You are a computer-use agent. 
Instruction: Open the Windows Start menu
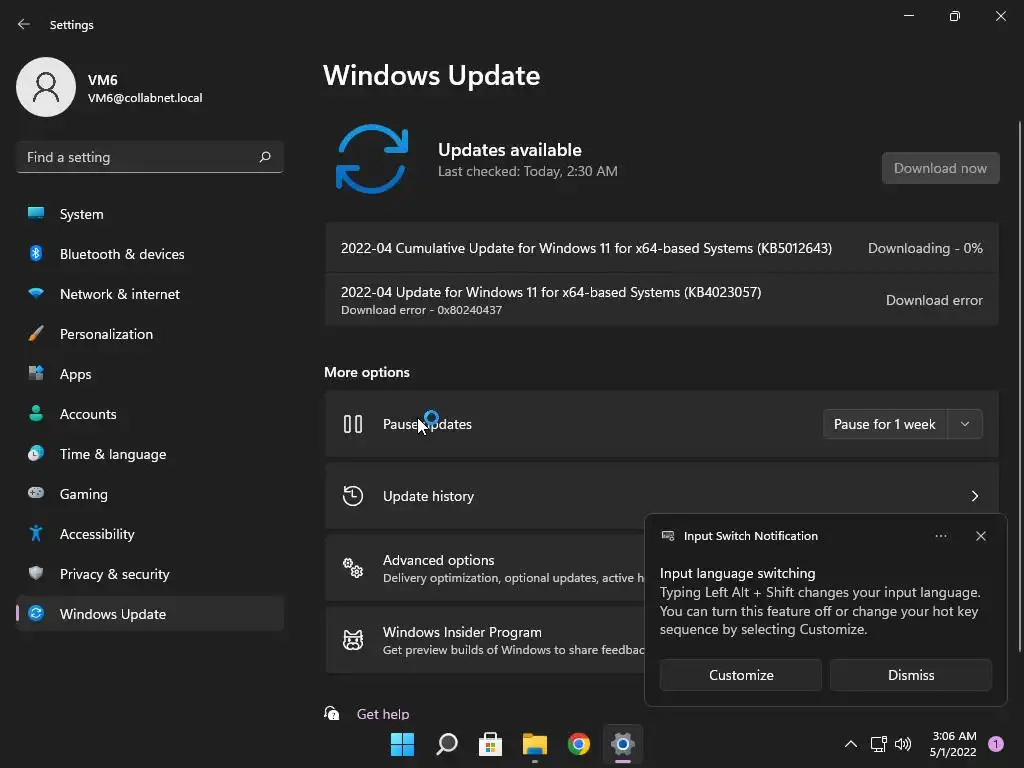(402, 744)
